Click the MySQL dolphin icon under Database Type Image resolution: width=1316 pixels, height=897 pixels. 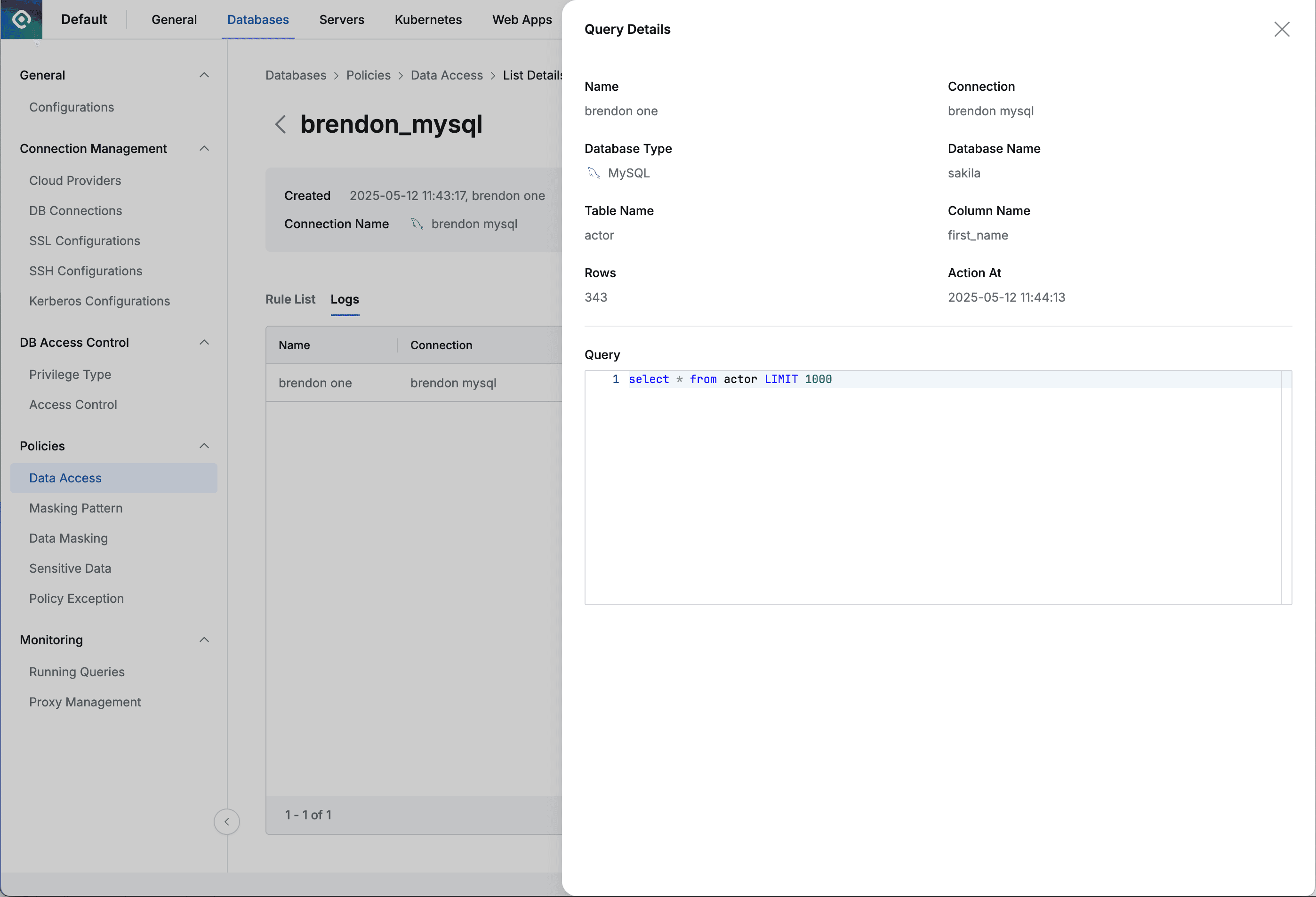coord(594,173)
